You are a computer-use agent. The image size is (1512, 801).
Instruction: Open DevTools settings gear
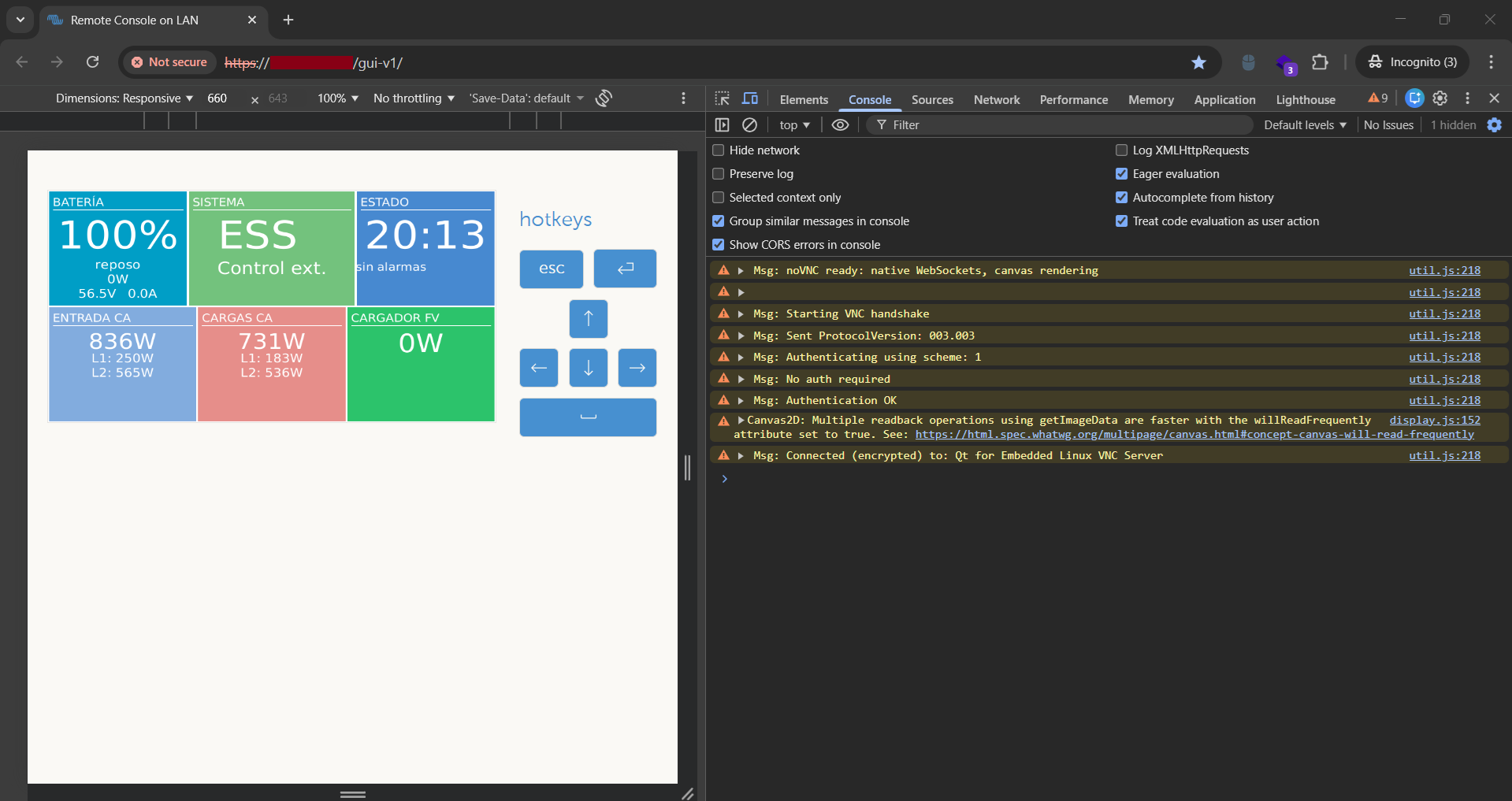coord(1440,98)
